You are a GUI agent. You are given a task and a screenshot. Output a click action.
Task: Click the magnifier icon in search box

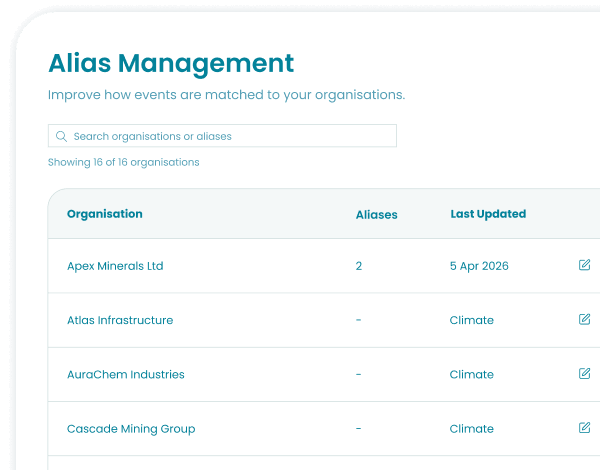[61, 136]
